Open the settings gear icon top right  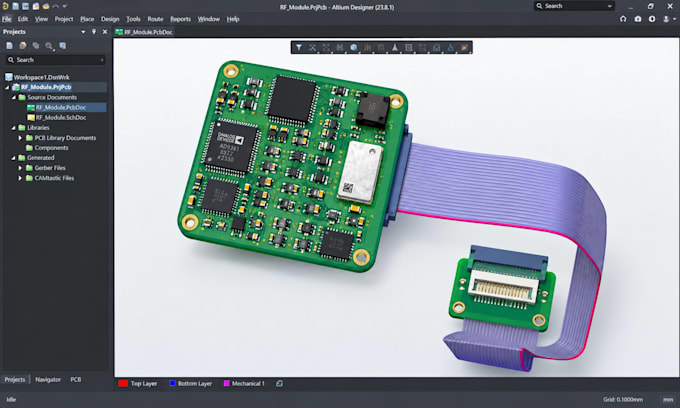(x=638, y=19)
